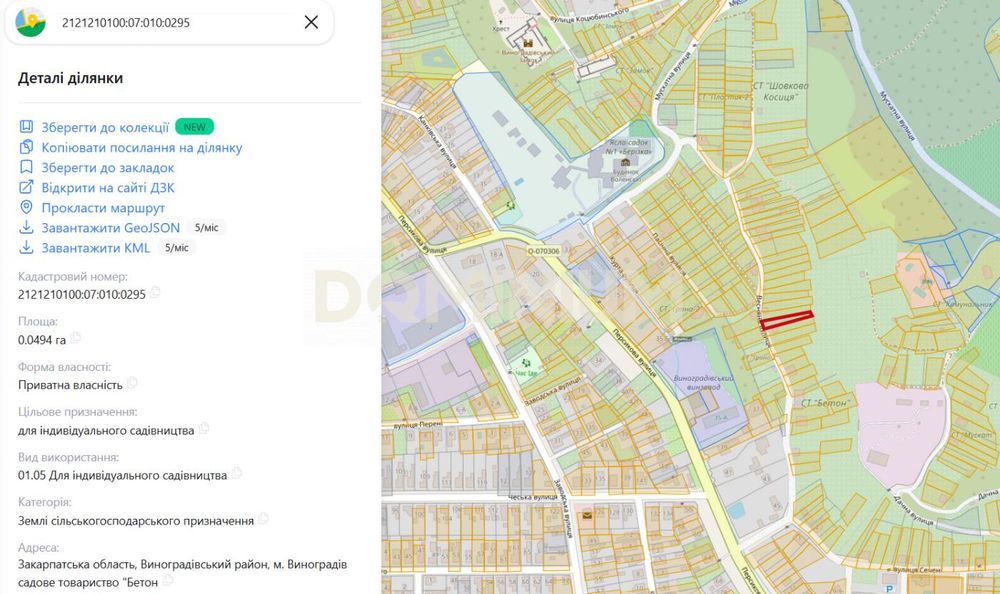The image size is (1000, 594).
Task: Copy the Приватна власність value
Action: click(x=132, y=383)
